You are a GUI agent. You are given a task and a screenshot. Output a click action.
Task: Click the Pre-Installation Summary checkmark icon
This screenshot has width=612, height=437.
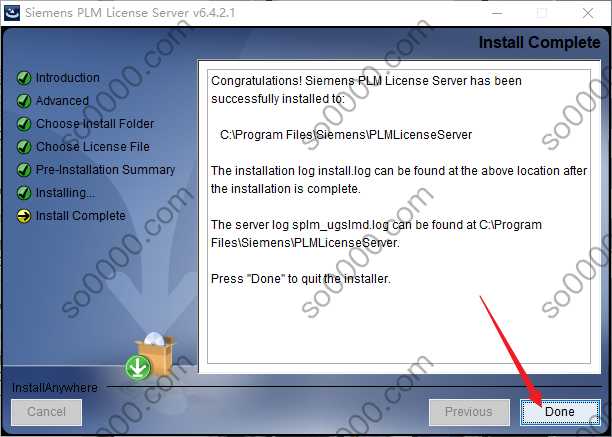coord(24,170)
